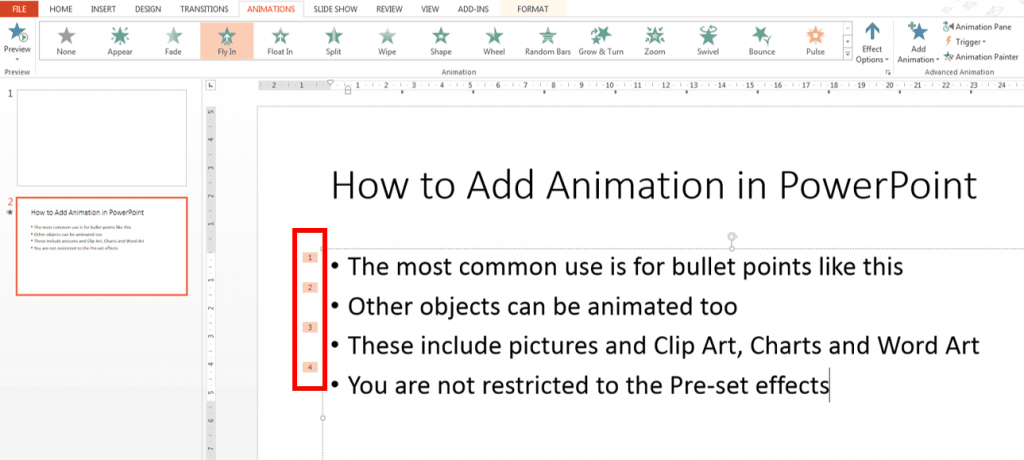Apply the Shape animation
Image resolution: width=1024 pixels, height=460 pixels.
point(441,41)
